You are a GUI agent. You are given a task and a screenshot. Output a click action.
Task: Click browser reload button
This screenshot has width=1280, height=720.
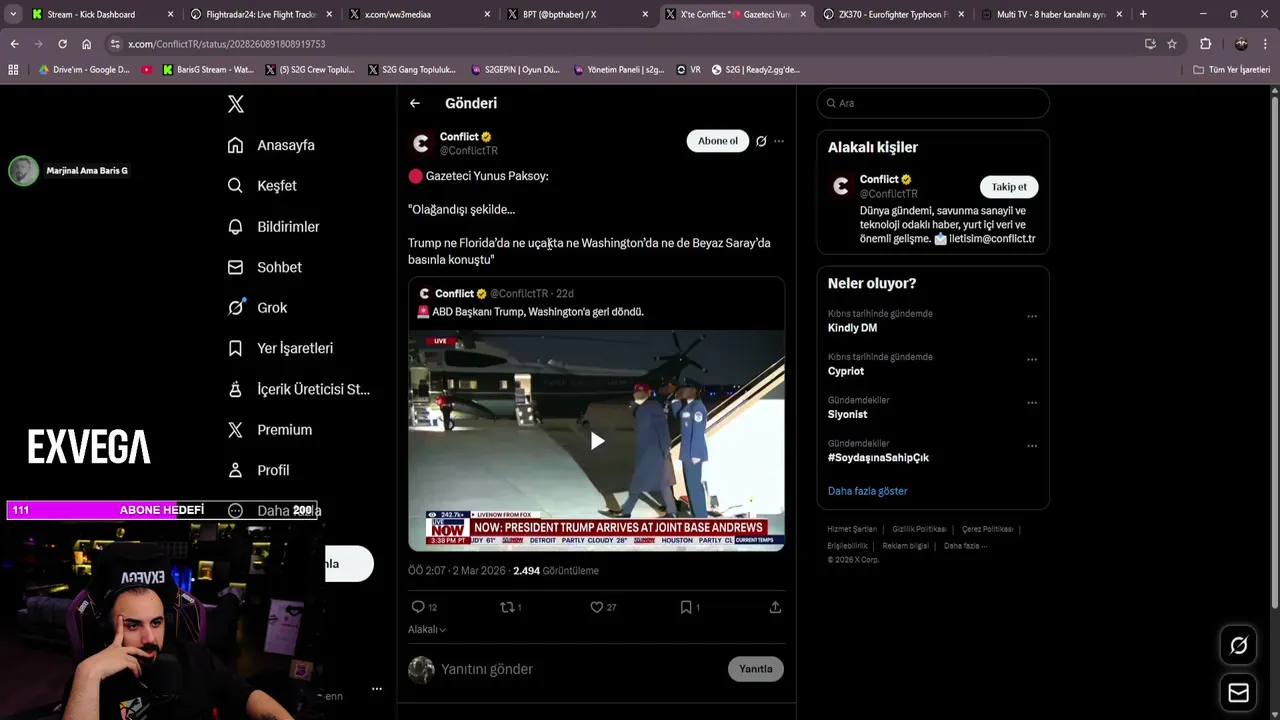click(x=62, y=44)
